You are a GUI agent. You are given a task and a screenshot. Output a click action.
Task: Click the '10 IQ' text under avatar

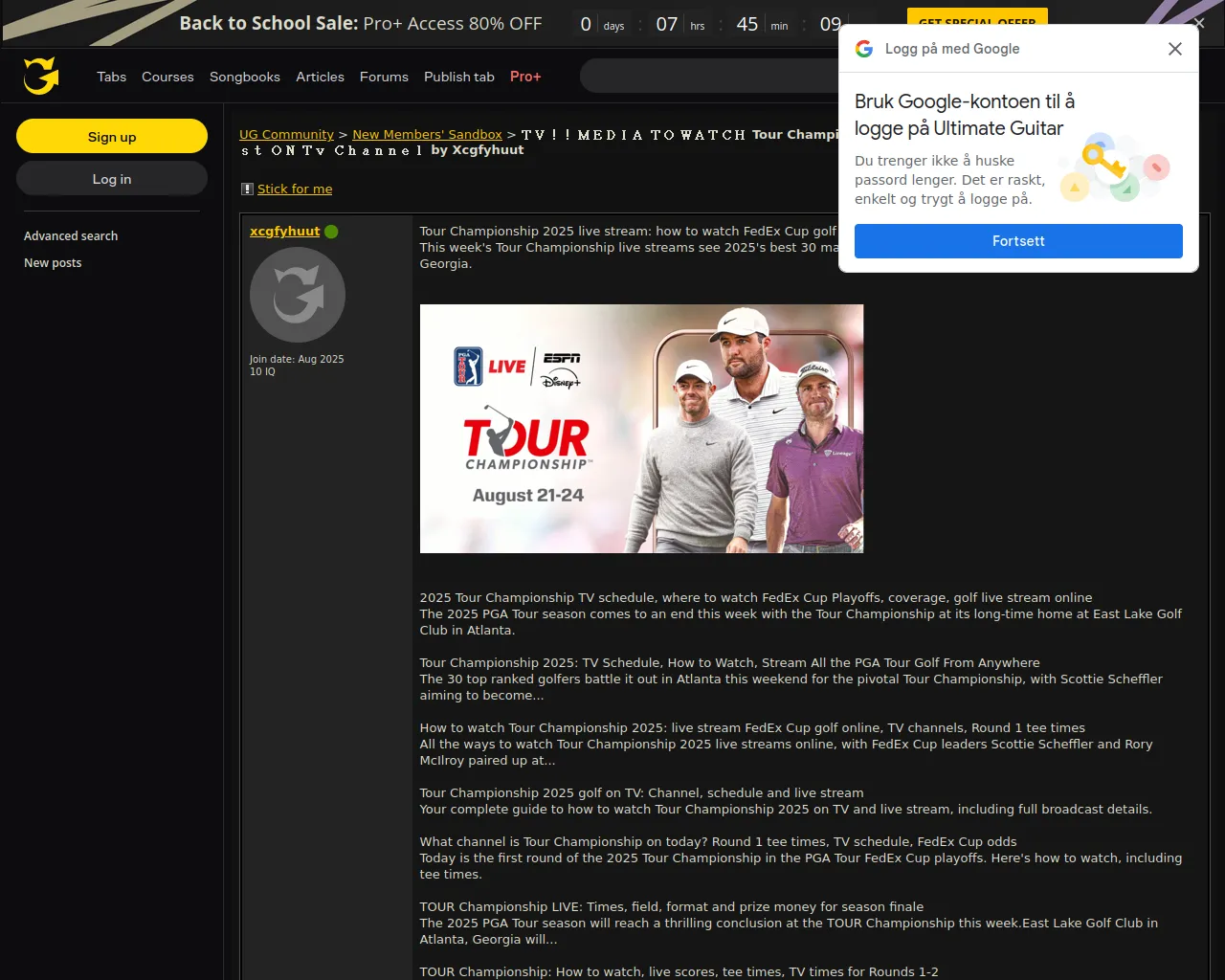pyautogui.click(x=262, y=372)
